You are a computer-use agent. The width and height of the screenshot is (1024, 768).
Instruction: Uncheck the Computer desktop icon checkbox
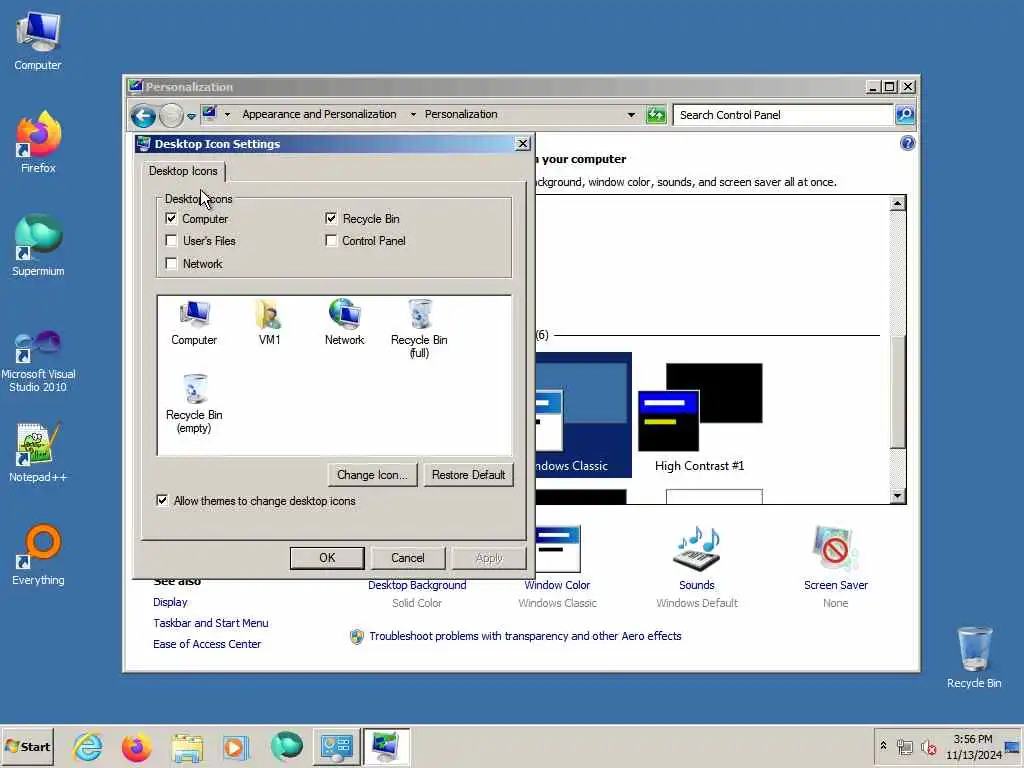(171, 218)
